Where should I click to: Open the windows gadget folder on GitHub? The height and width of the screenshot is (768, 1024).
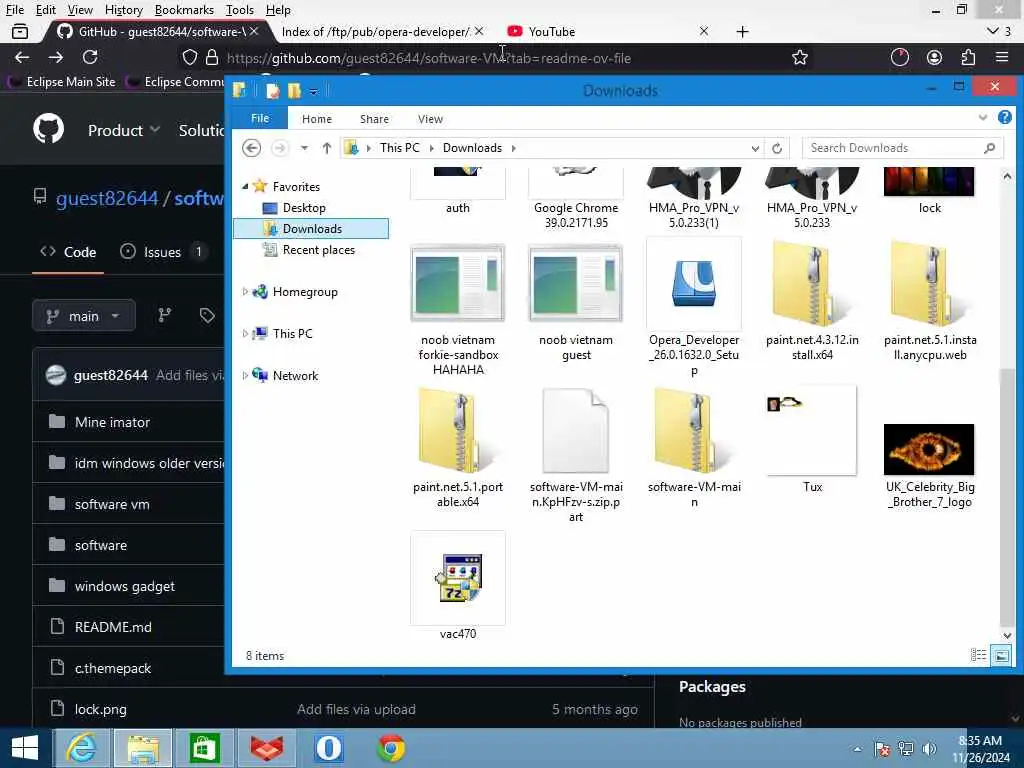(125, 586)
